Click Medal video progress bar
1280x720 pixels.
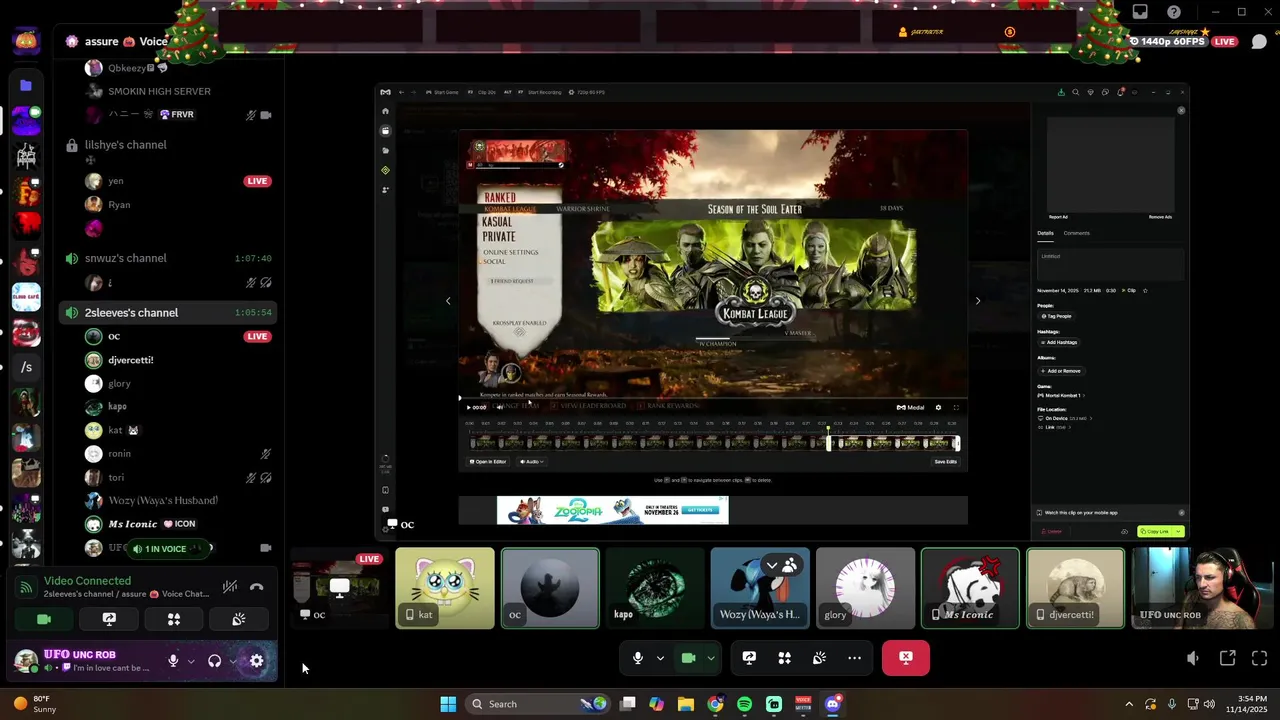click(x=713, y=398)
